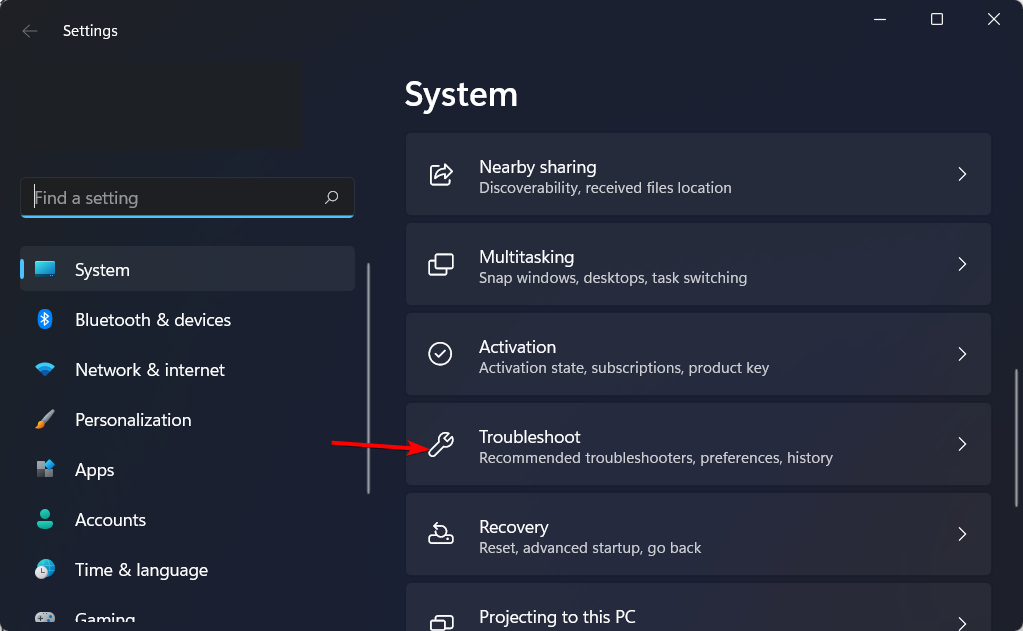
Task: Click the Personalization brush icon
Action: [45, 419]
